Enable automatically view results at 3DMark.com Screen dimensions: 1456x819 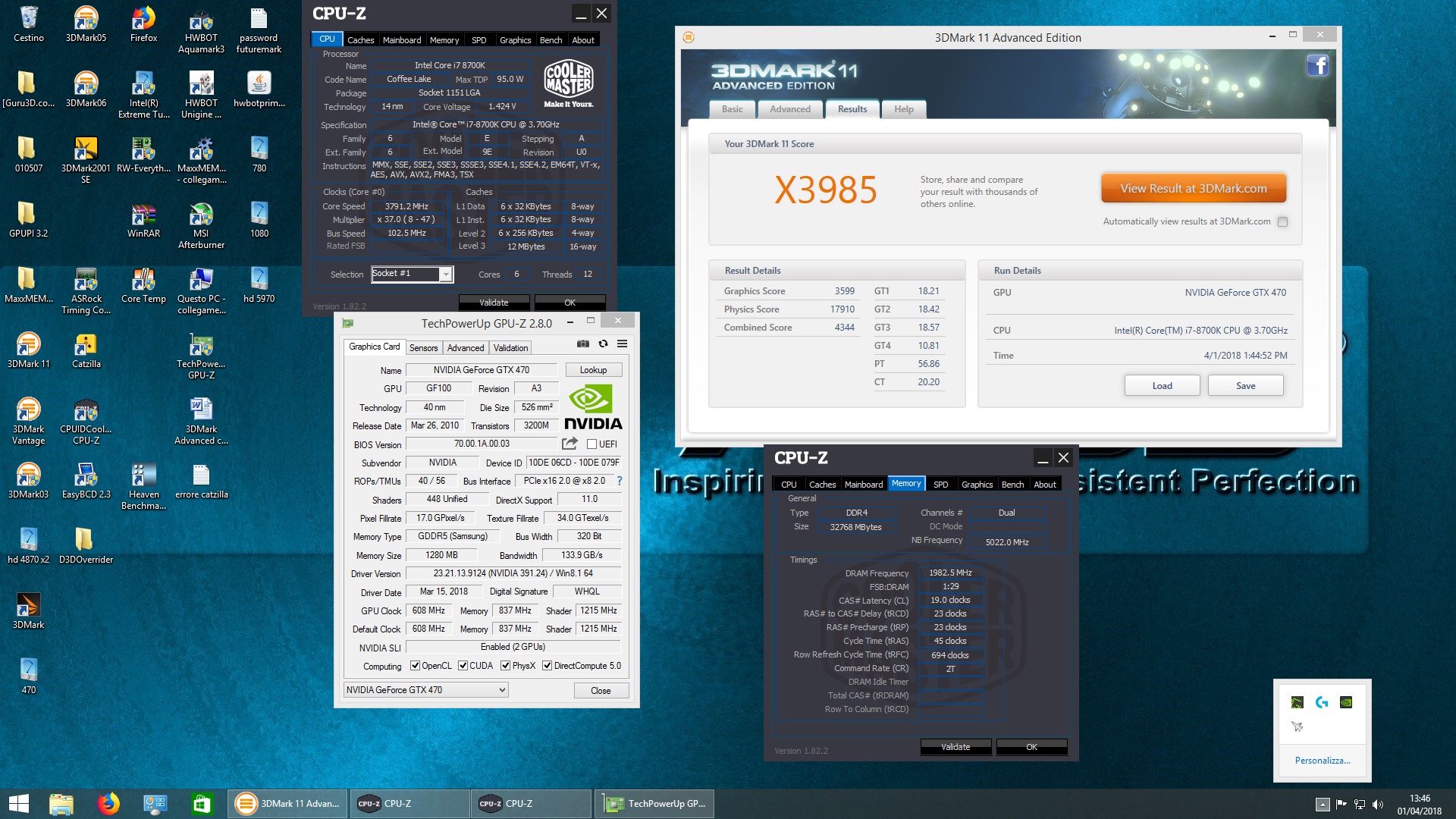point(1282,222)
